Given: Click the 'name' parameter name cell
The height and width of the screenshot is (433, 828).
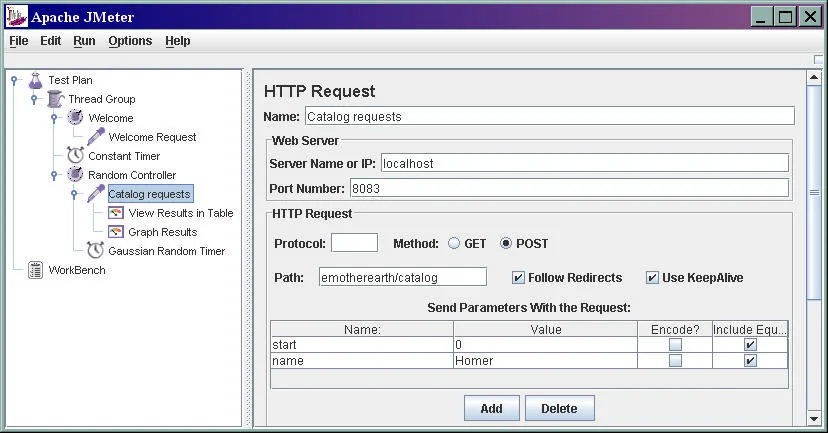Looking at the screenshot, I should [362, 361].
